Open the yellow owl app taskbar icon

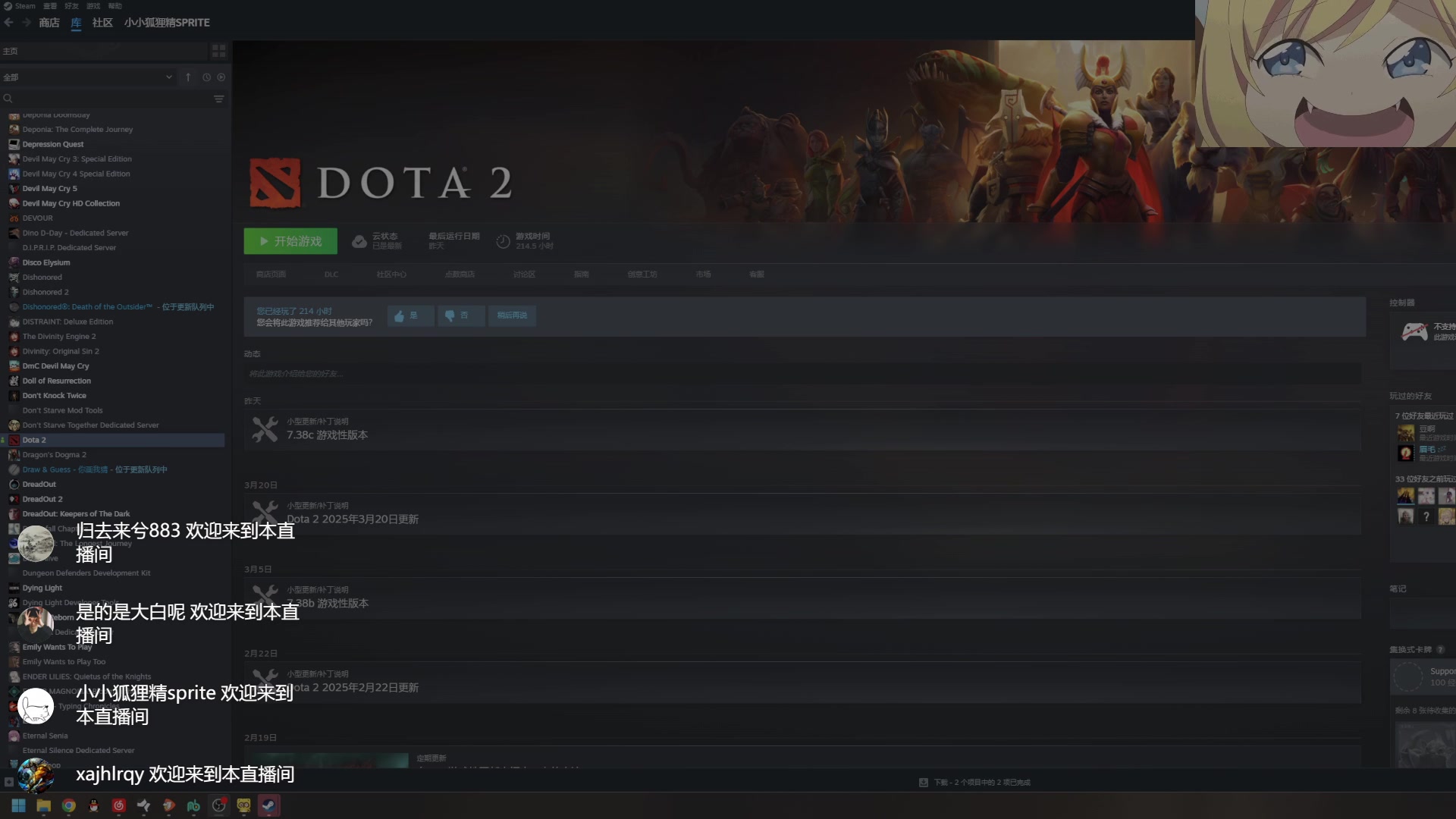click(243, 805)
